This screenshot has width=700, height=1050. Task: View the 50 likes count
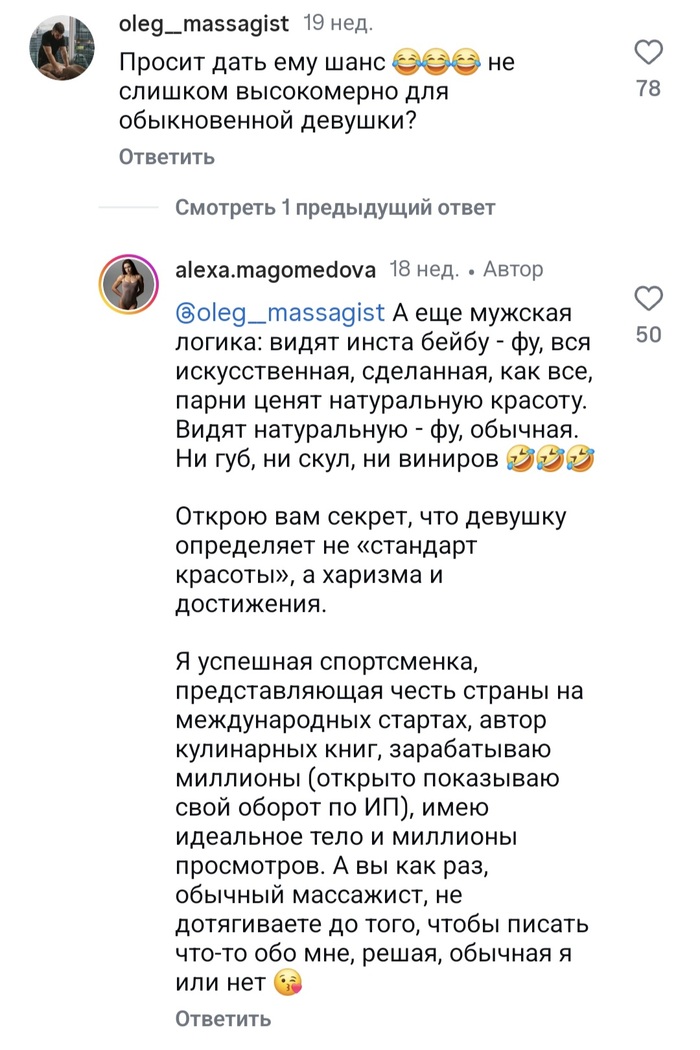649,335
